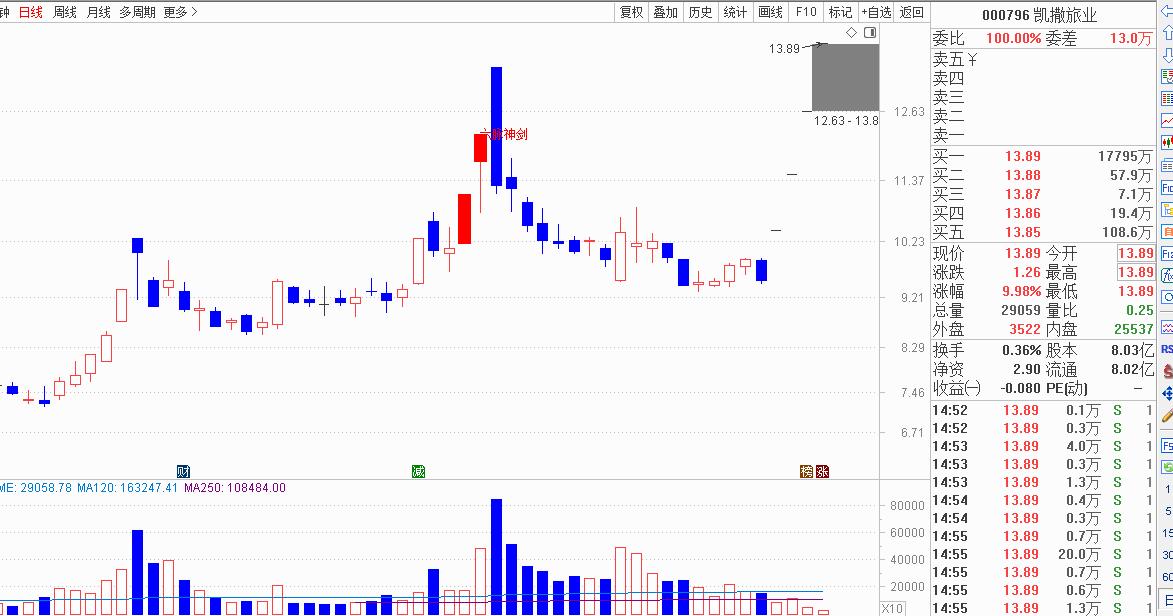Switch to the 日线 daily chart tab

pos(31,12)
